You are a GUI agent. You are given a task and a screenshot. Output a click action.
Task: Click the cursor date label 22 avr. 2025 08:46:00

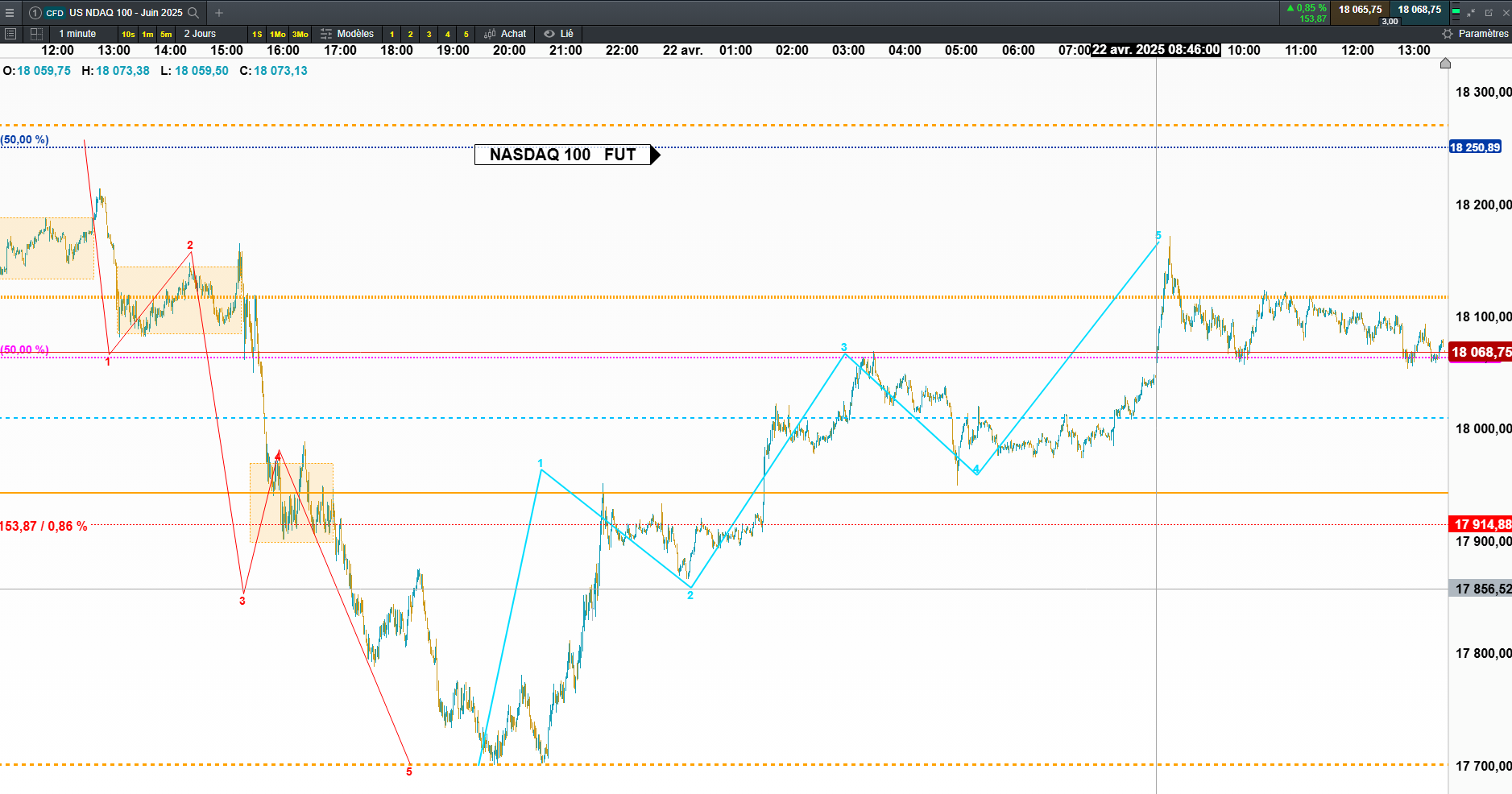point(1156,50)
